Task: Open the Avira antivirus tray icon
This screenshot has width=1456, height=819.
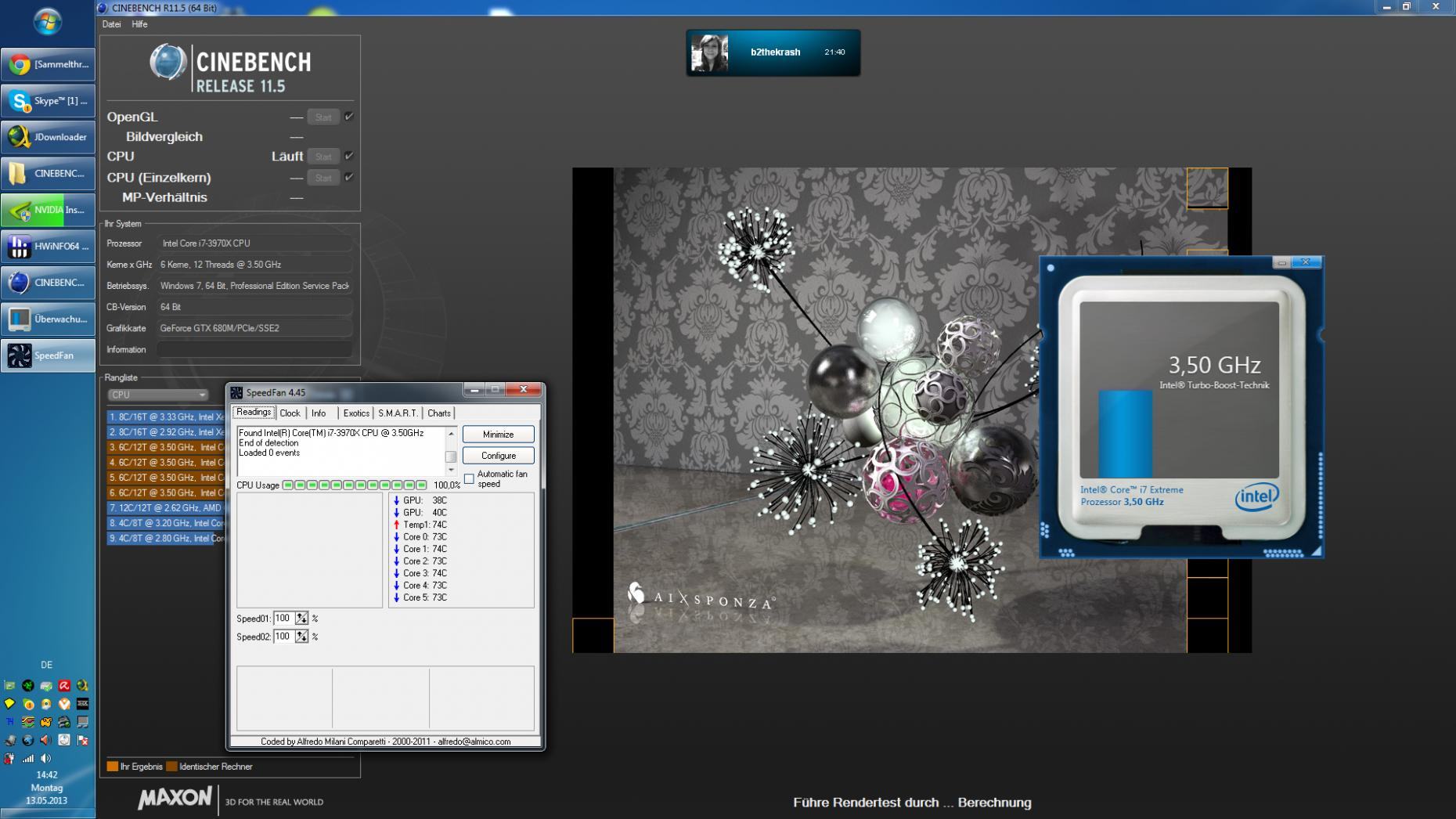Action: (64, 685)
